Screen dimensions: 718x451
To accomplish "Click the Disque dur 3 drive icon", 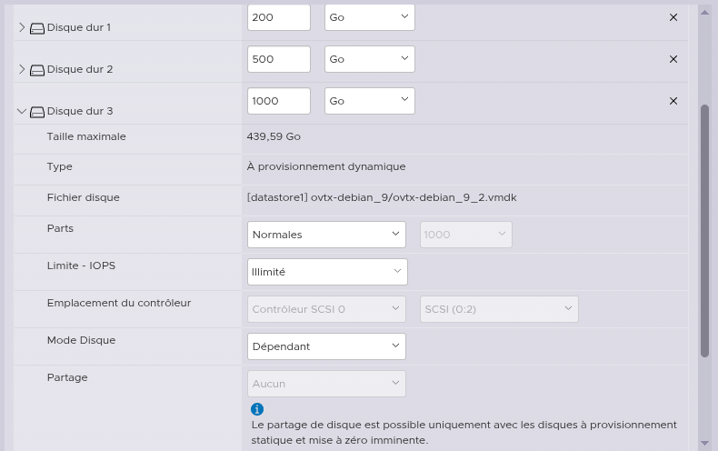I will pyautogui.click(x=37, y=112).
